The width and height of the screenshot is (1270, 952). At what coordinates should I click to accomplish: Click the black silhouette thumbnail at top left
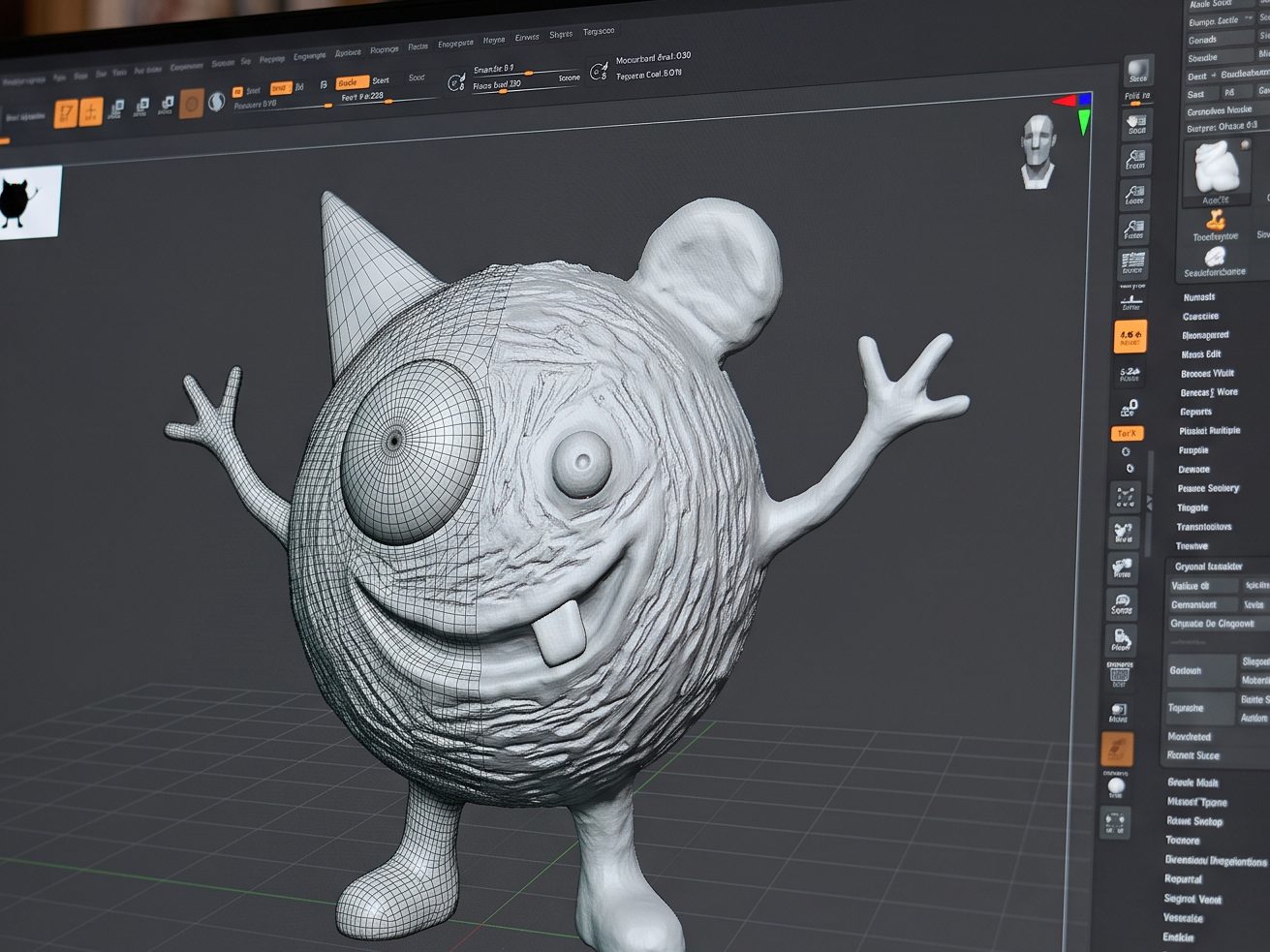pos(30,202)
